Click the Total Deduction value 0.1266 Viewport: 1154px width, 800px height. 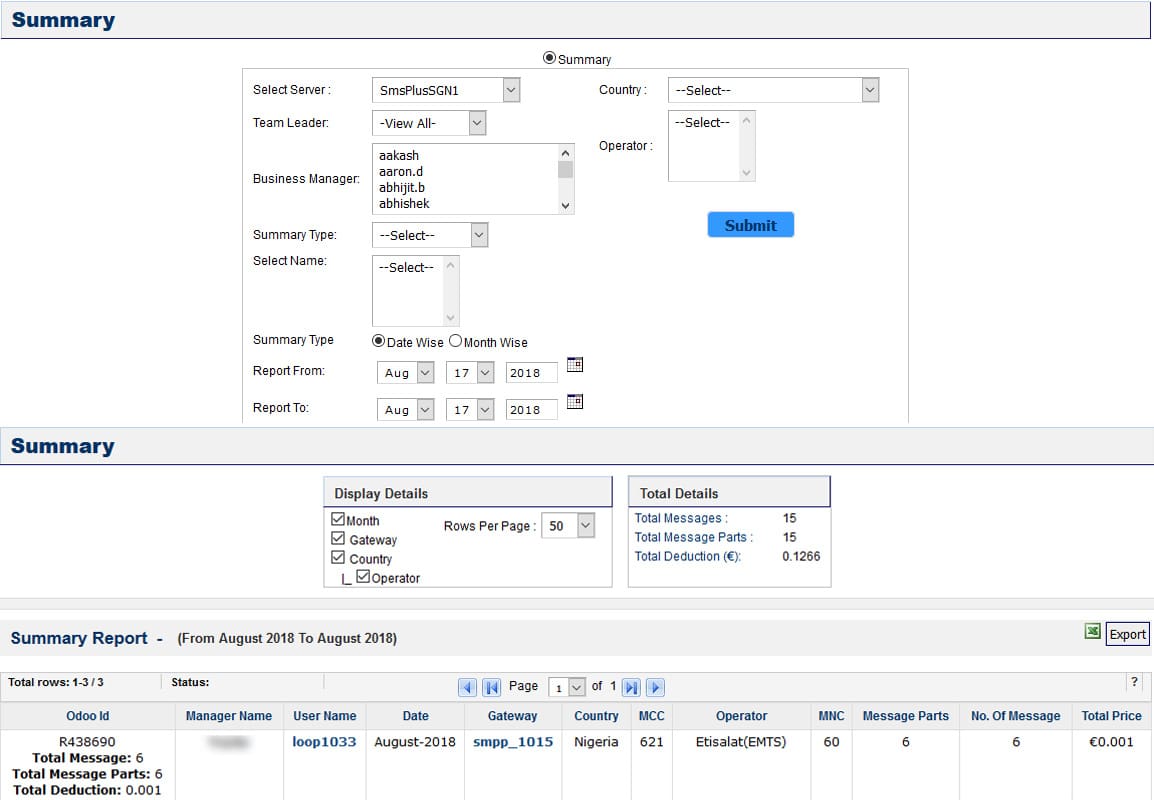point(801,556)
